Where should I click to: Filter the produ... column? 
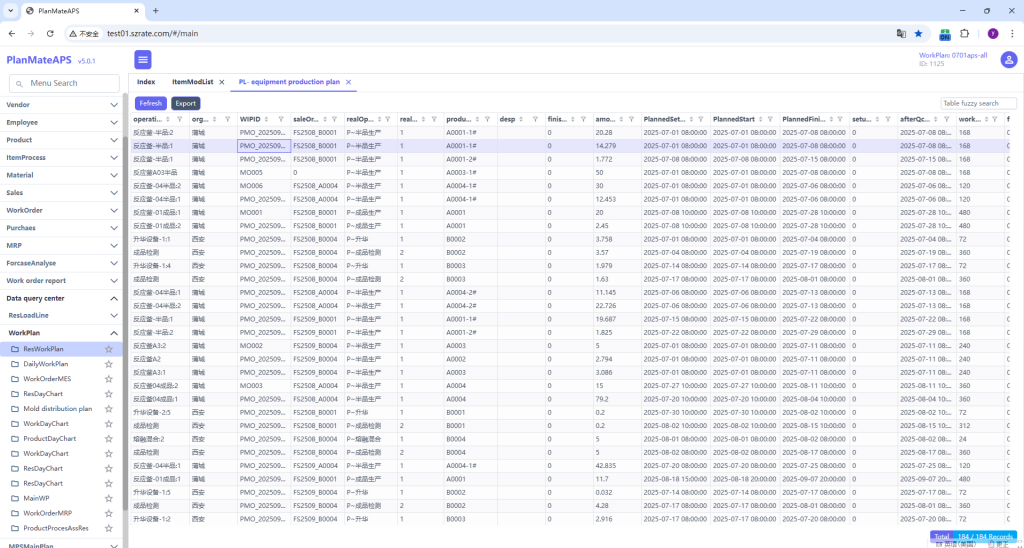coord(487,120)
